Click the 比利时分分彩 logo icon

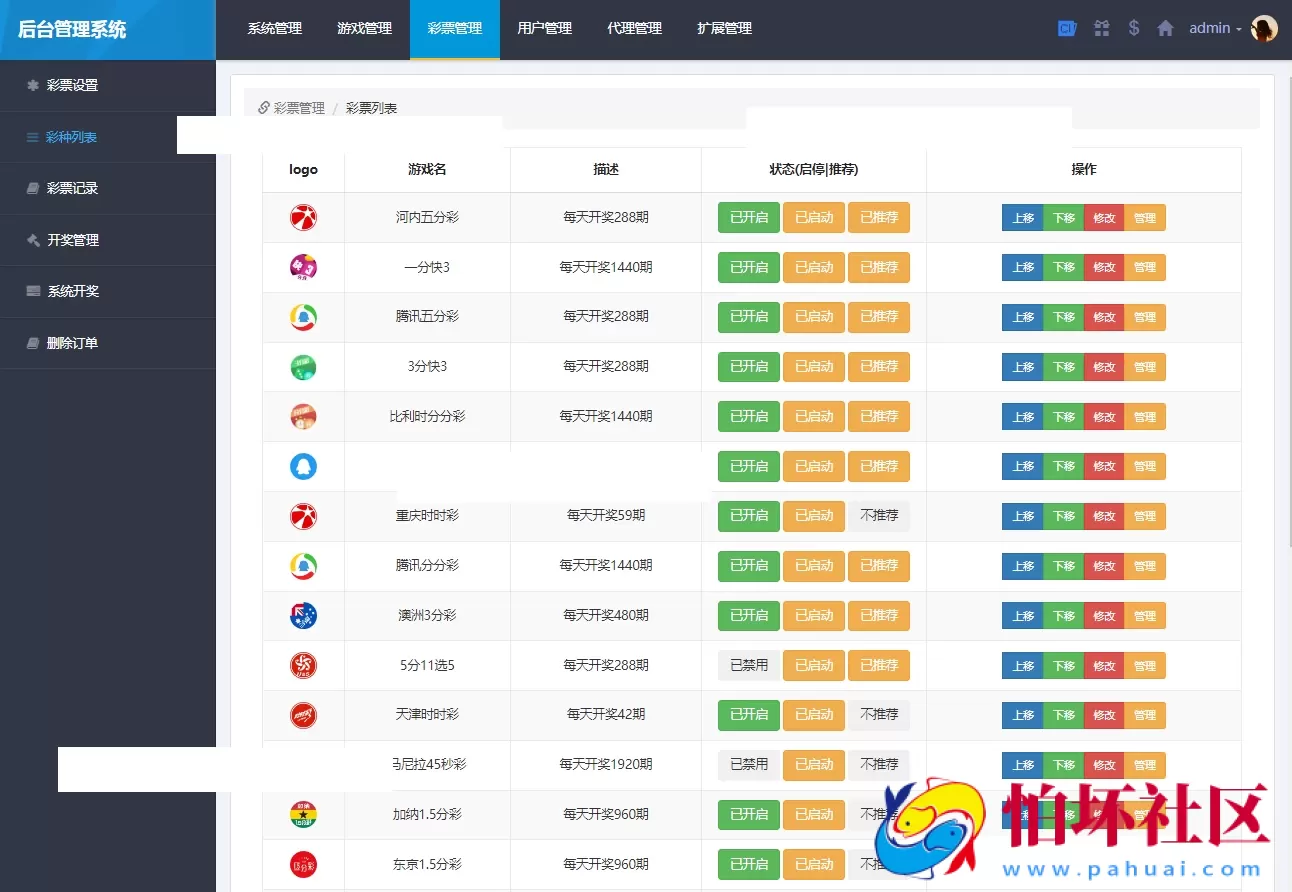(303, 416)
